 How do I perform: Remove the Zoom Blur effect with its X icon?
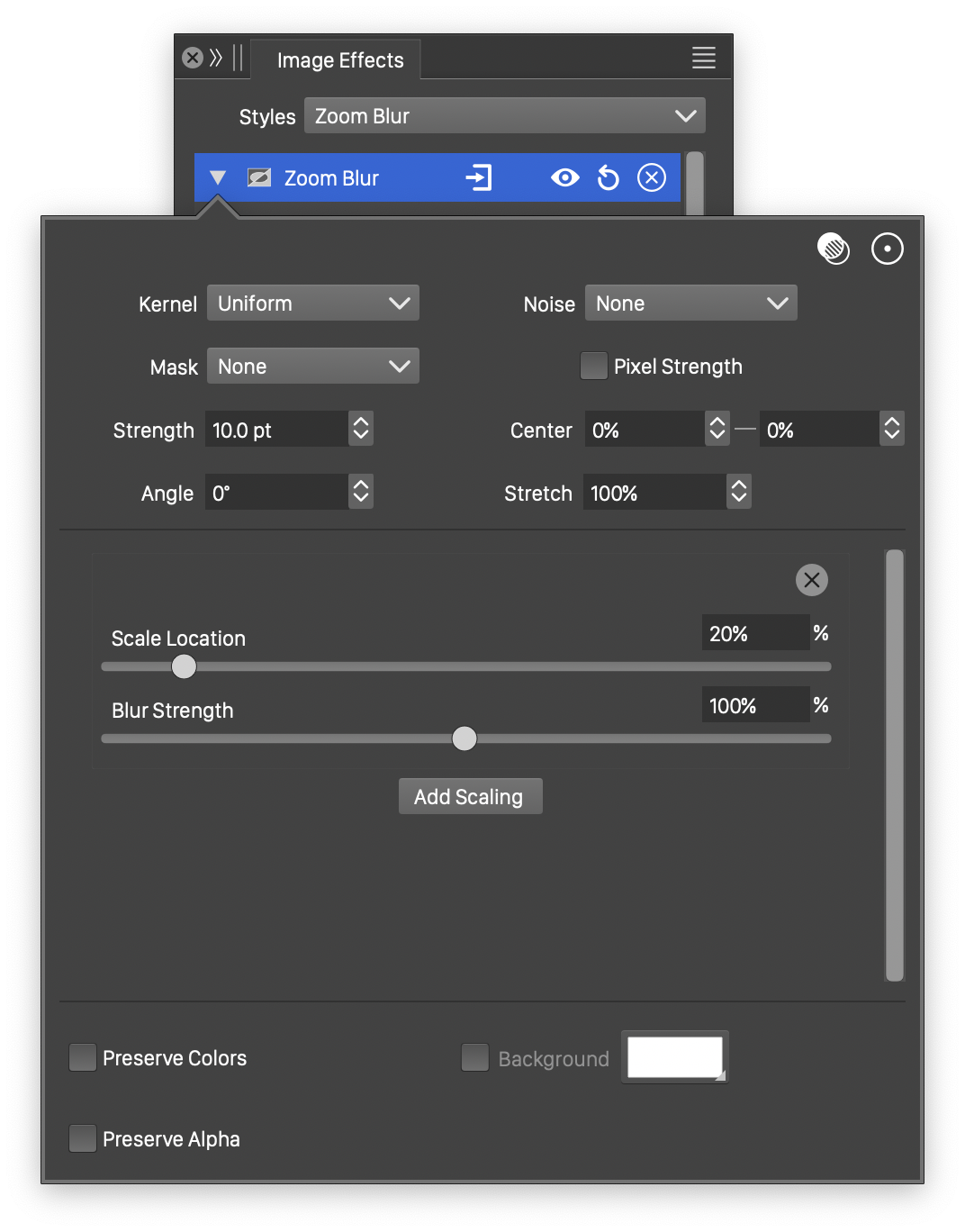point(652,178)
